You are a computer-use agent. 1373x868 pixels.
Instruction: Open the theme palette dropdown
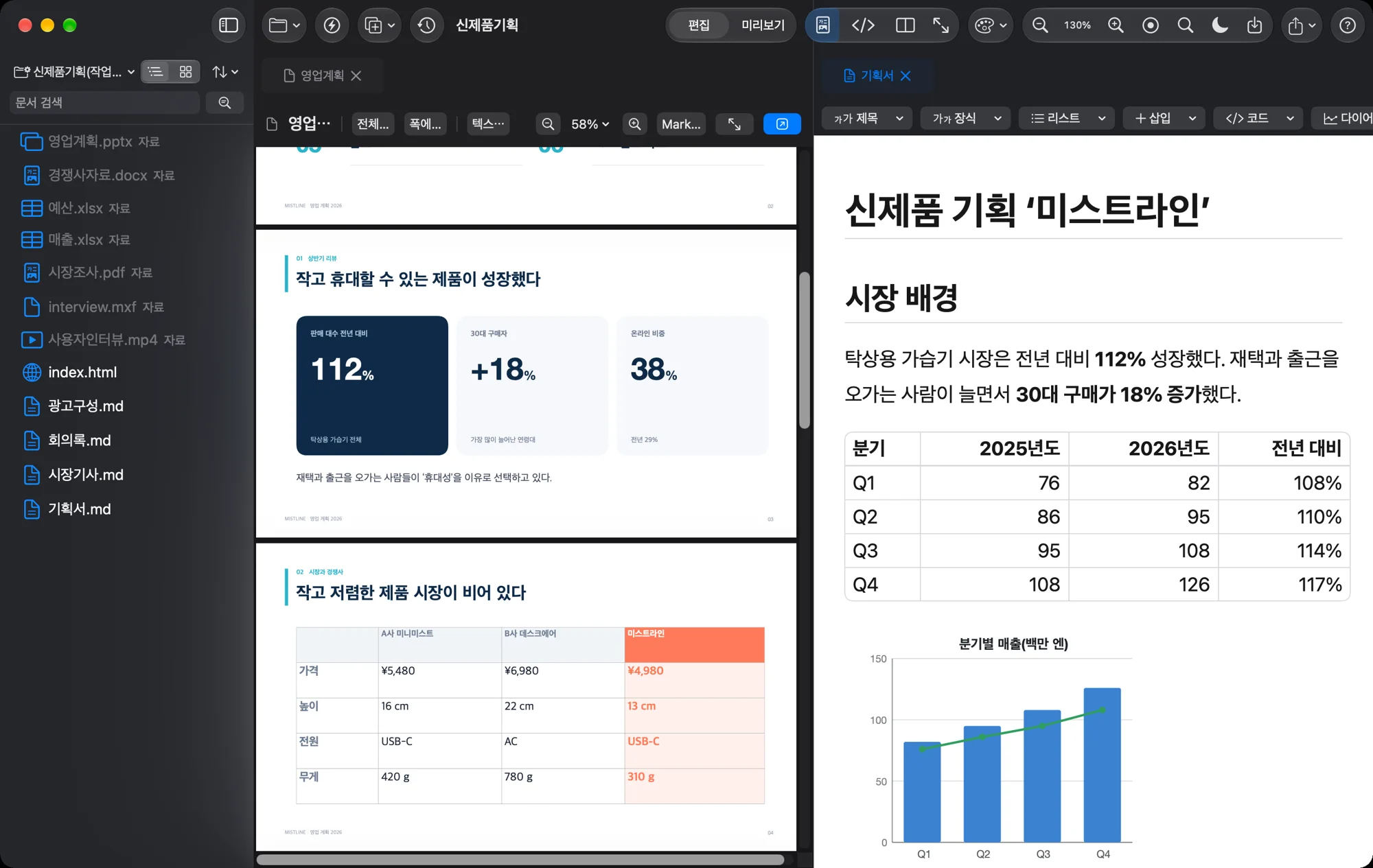pos(991,25)
